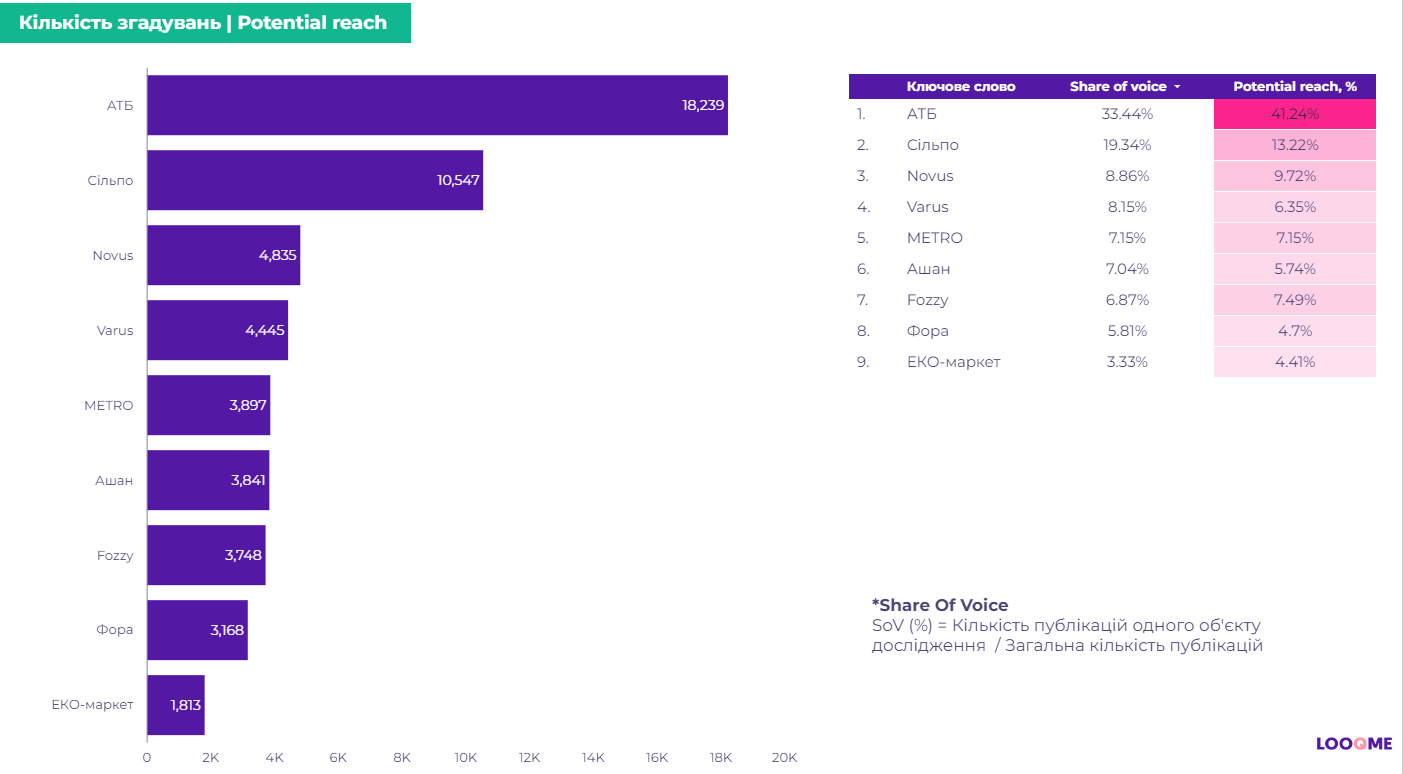Click the Кількість згадувань title banner

tap(204, 22)
